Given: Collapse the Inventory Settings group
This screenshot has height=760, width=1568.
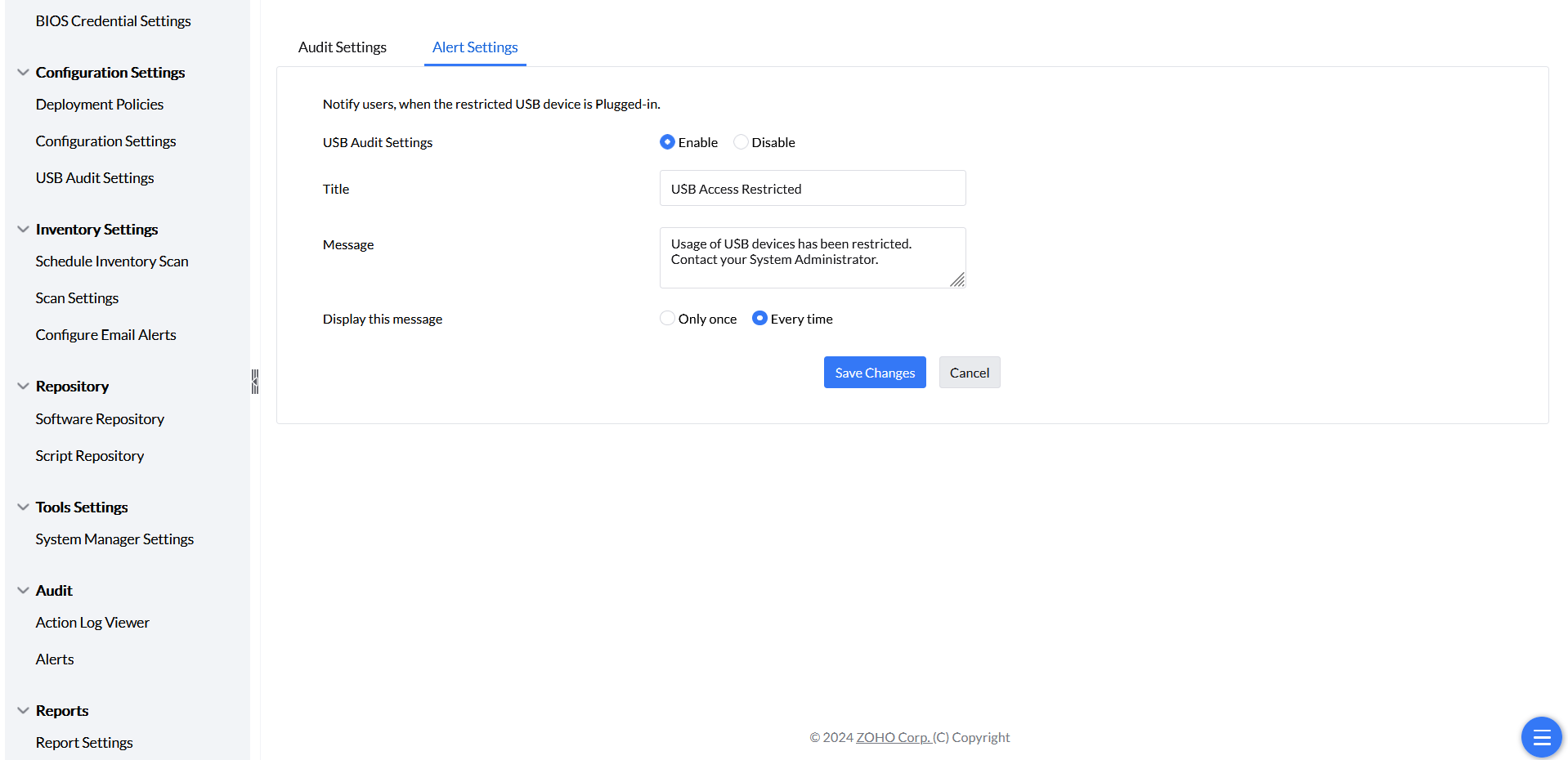Looking at the screenshot, I should 23,230.
